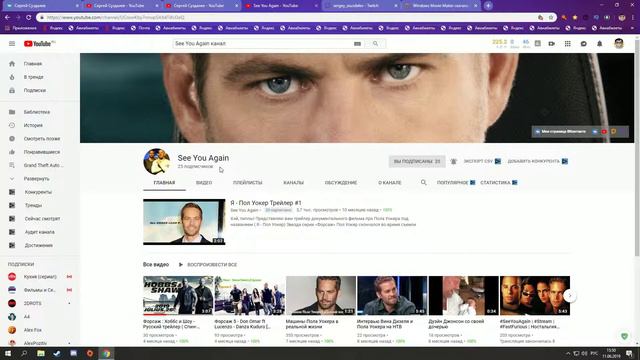Open the notifications bell in header
This screenshot has height=360, width=640.
[x=600, y=44]
